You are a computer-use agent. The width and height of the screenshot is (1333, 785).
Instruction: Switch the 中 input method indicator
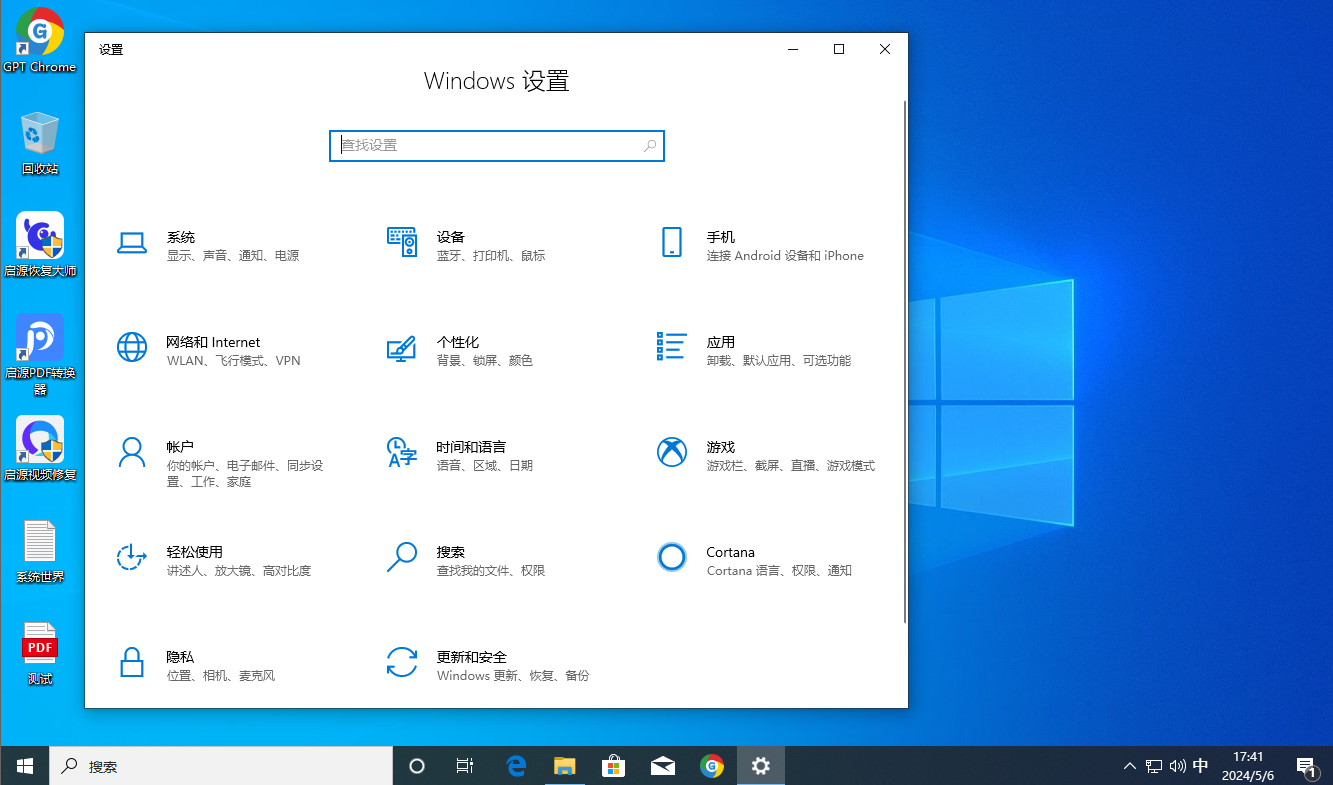coord(1201,766)
